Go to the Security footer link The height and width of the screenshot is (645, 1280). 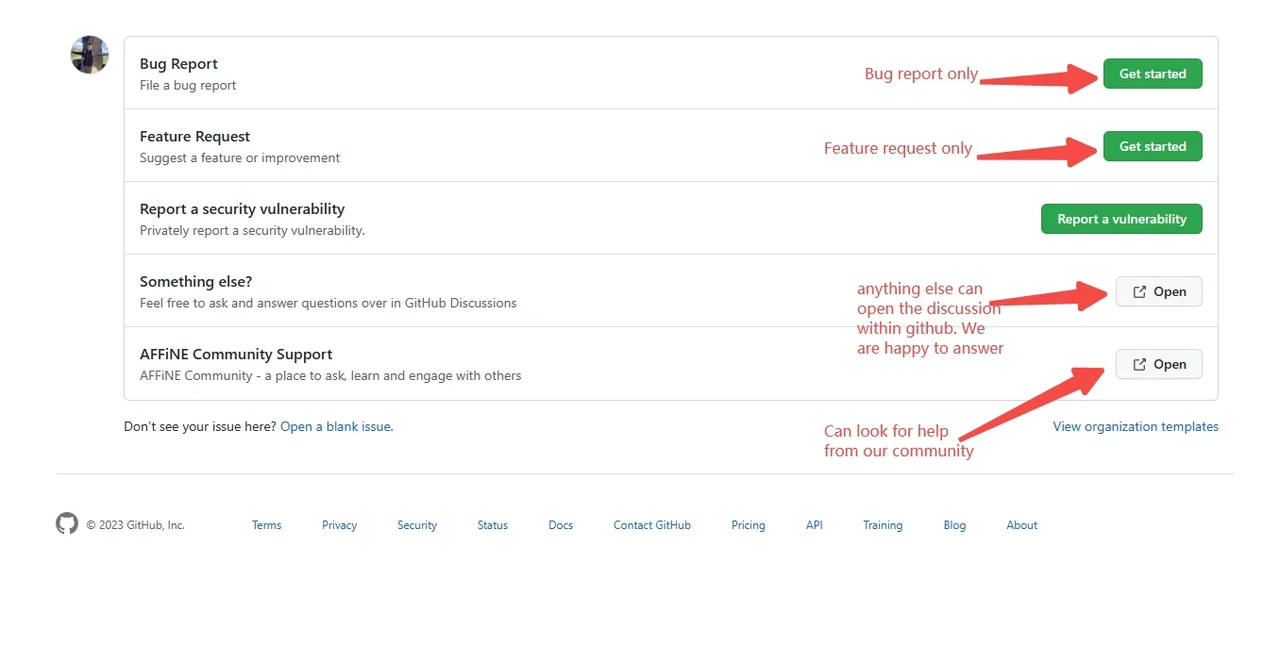pos(417,525)
